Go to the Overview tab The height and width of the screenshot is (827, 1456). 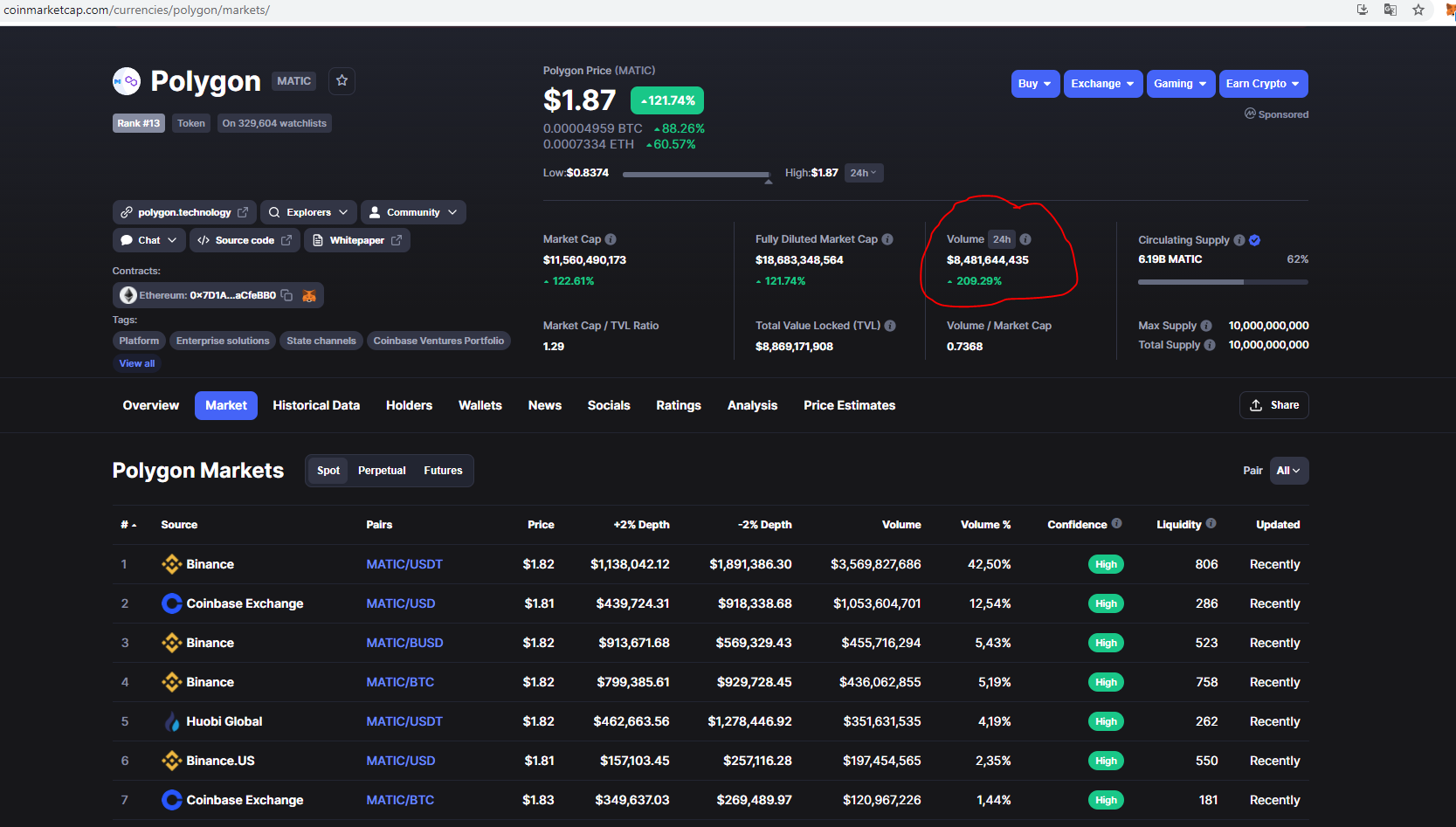tap(151, 405)
